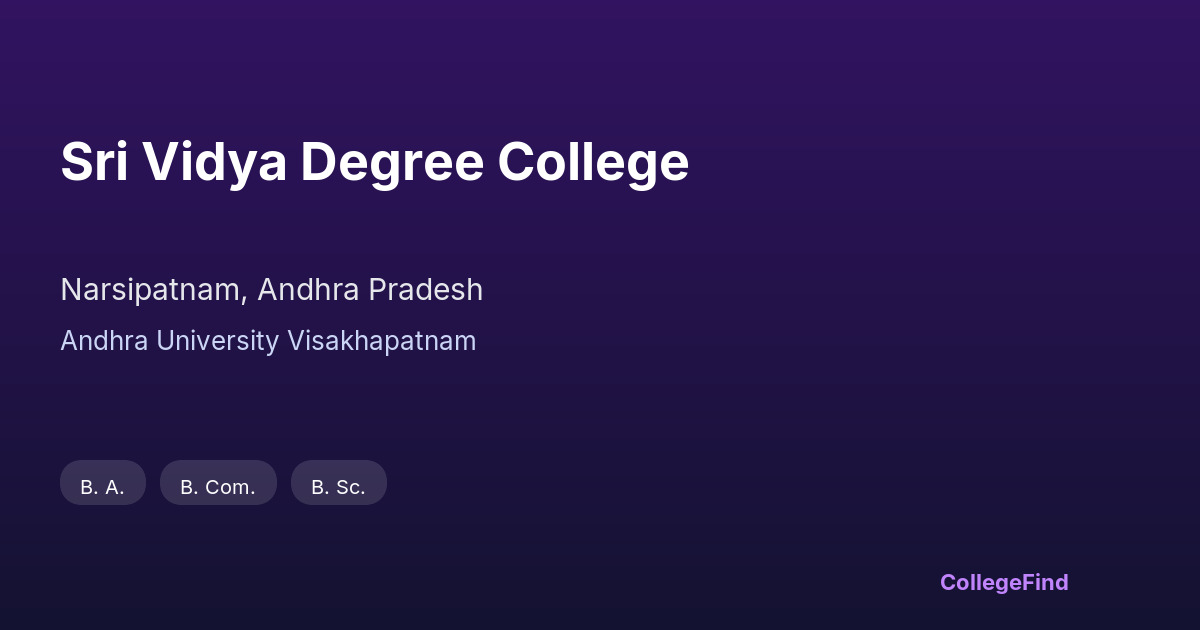Pick the B. Sc. course tag
The height and width of the screenshot is (630, 1200).
tap(338, 483)
